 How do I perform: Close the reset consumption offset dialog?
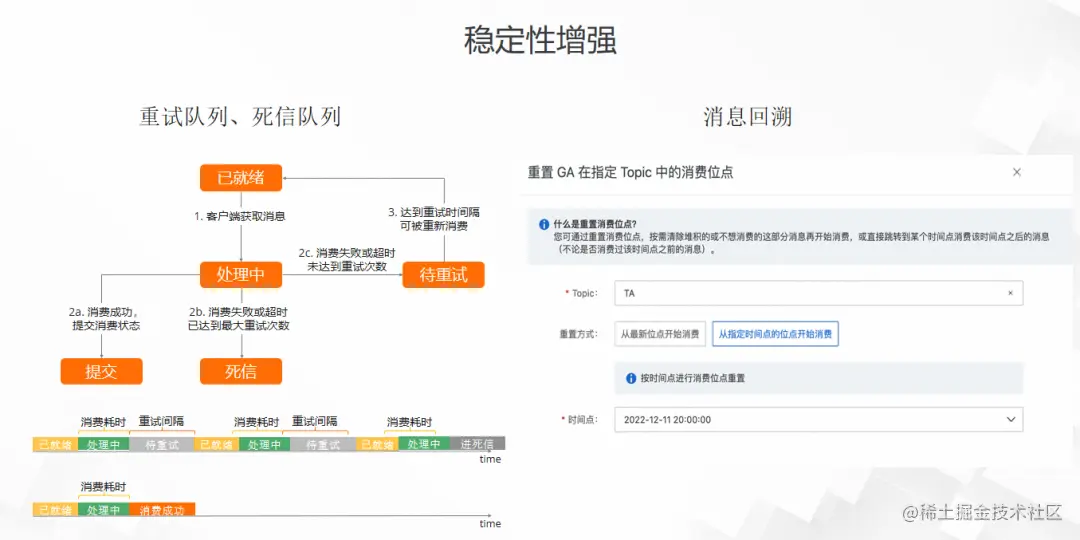coord(1017,172)
